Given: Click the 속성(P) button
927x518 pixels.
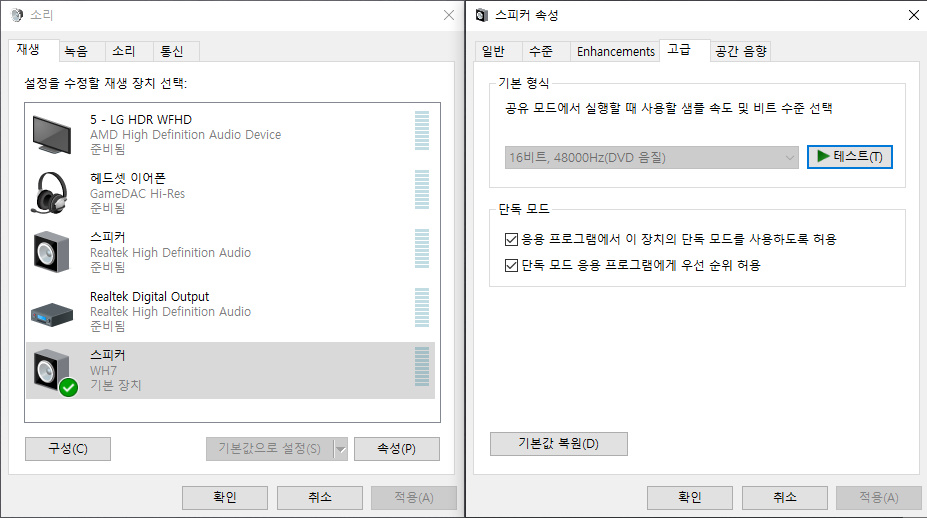Looking at the screenshot, I should point(397,449).
